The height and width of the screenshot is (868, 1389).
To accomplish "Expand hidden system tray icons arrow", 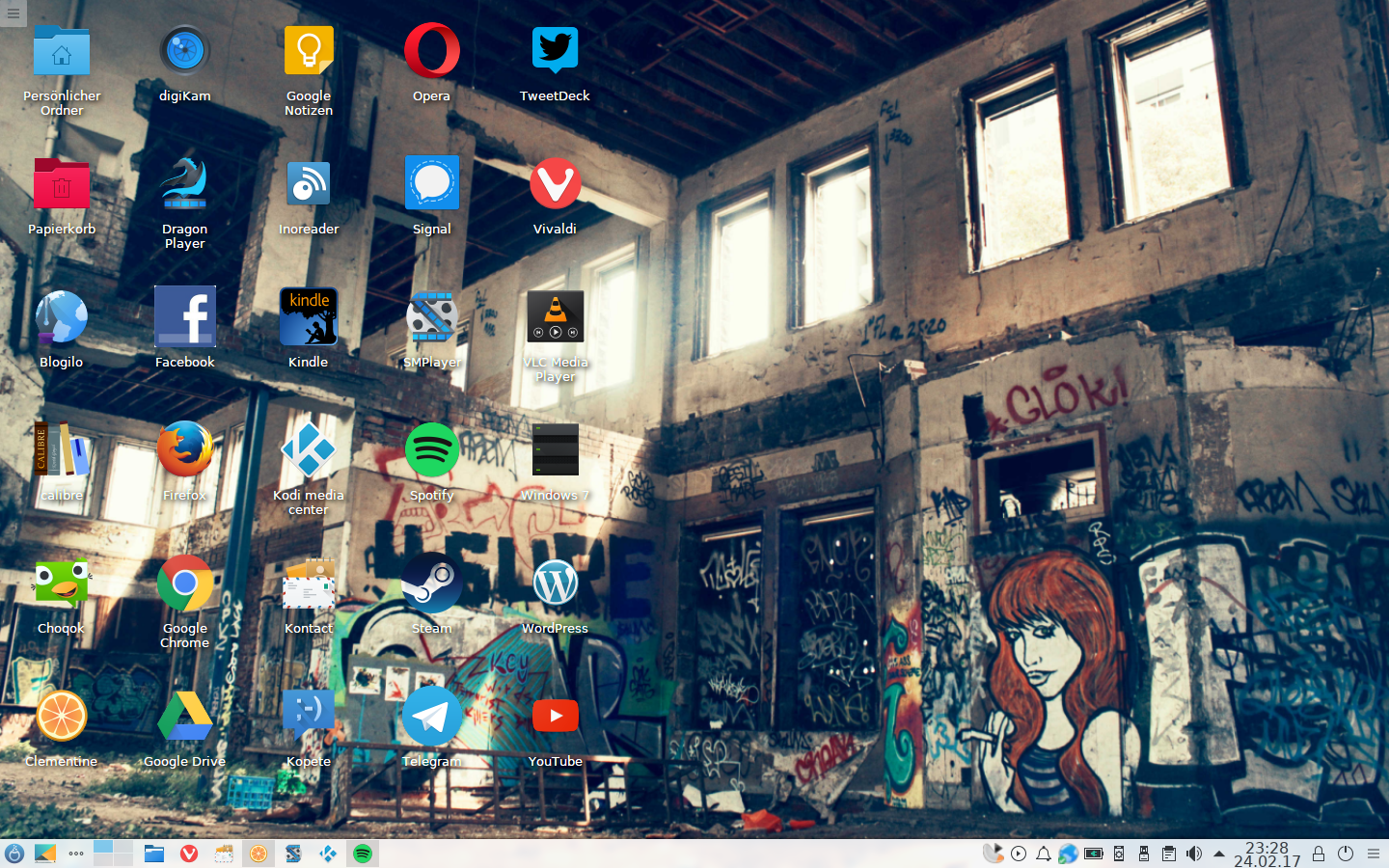I will pos(1219,854).
